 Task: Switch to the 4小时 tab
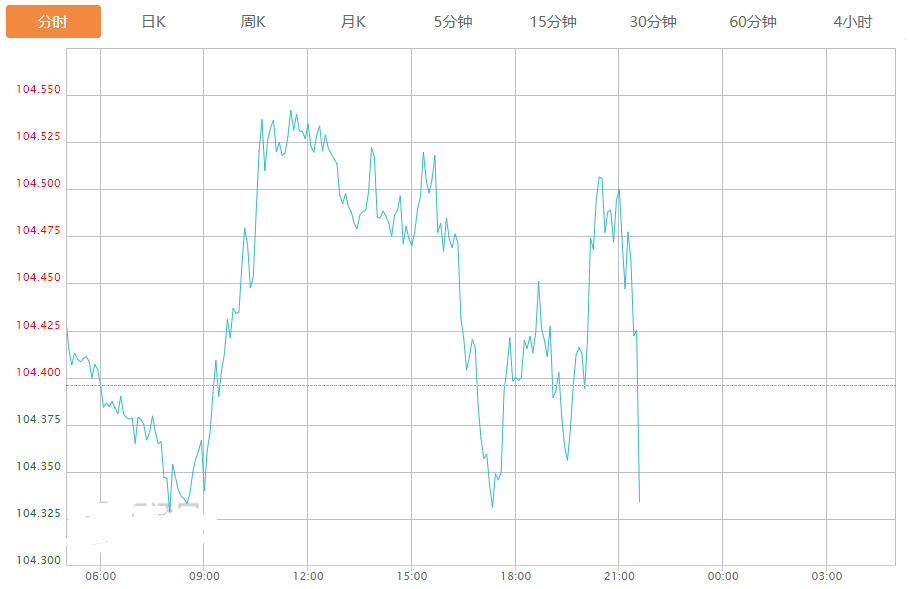(852, 22)
